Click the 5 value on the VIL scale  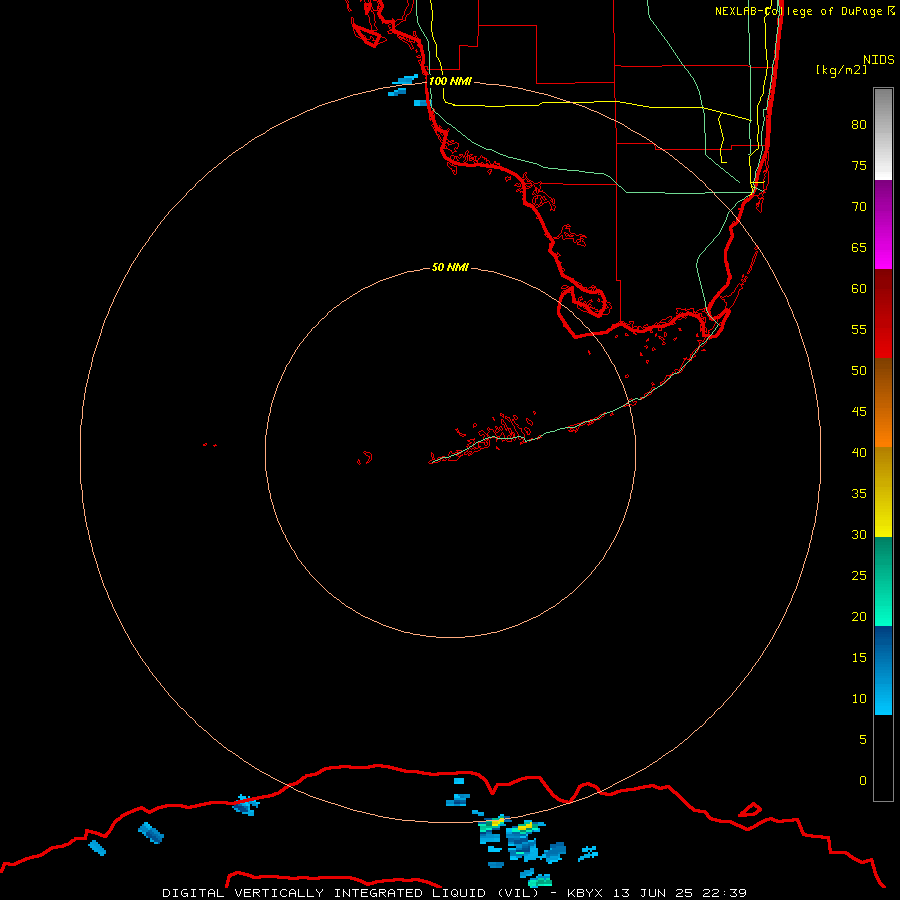(x=863, y=740)
